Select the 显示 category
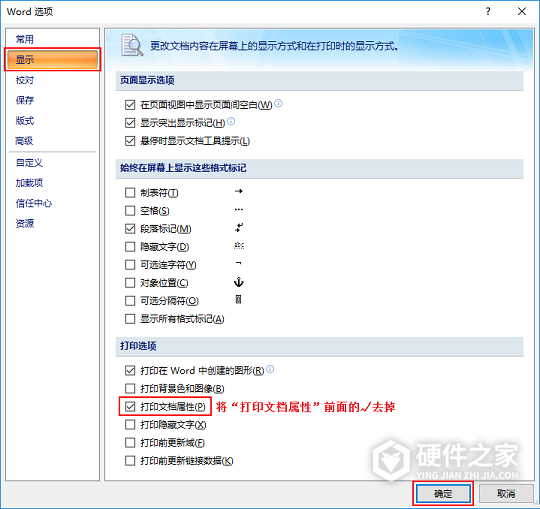The height and width of the screenshot is (509, 540). point(53,60)
